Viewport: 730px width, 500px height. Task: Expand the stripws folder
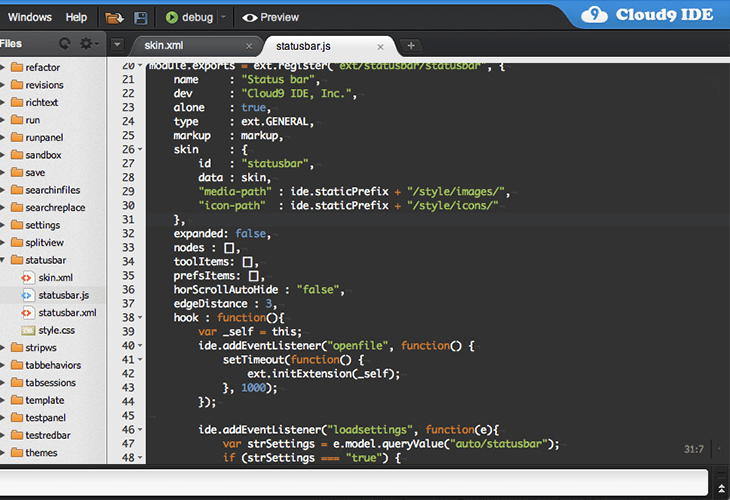click(2, 347)
